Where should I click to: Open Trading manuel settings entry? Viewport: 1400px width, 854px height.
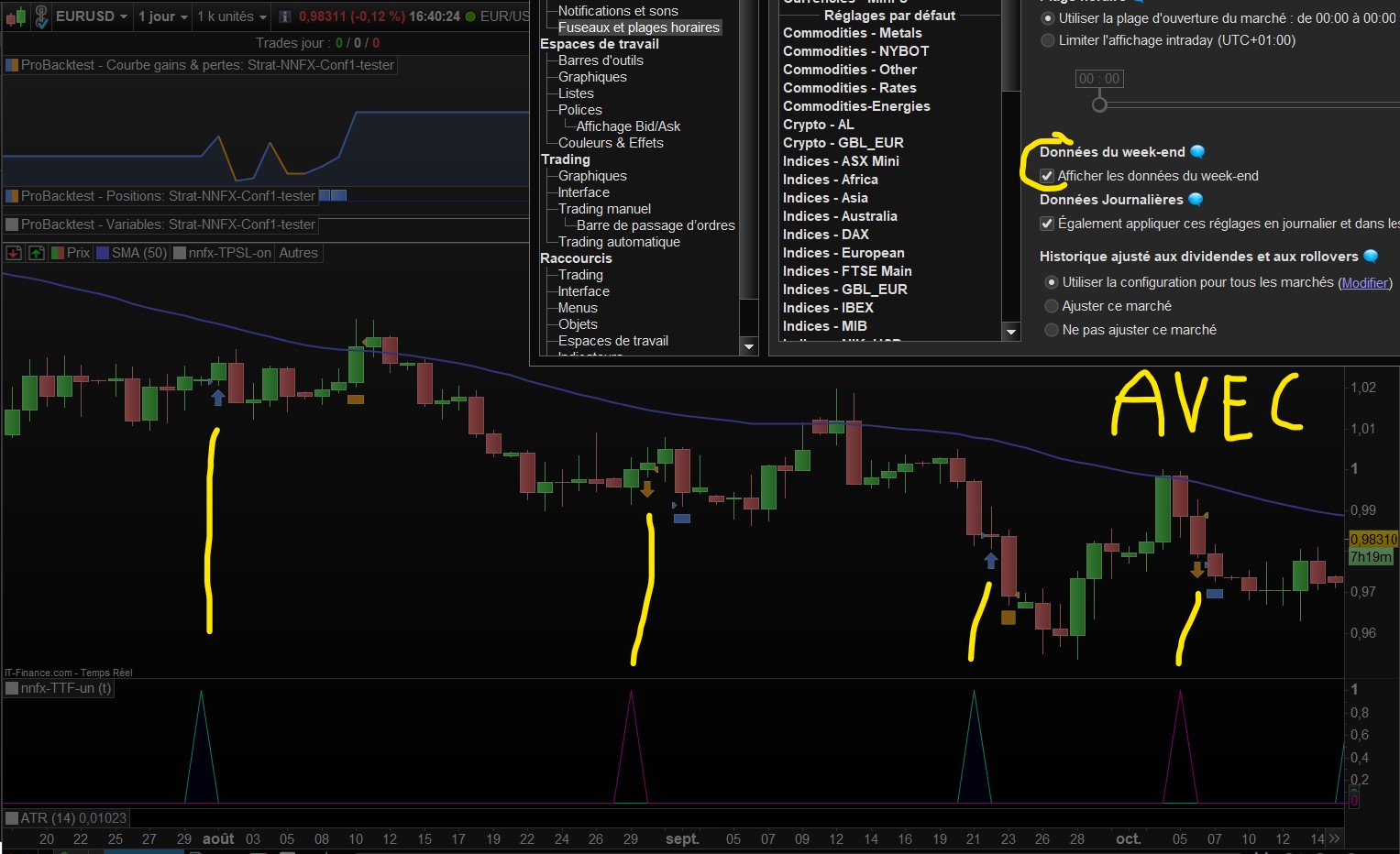tap(604, 209)
